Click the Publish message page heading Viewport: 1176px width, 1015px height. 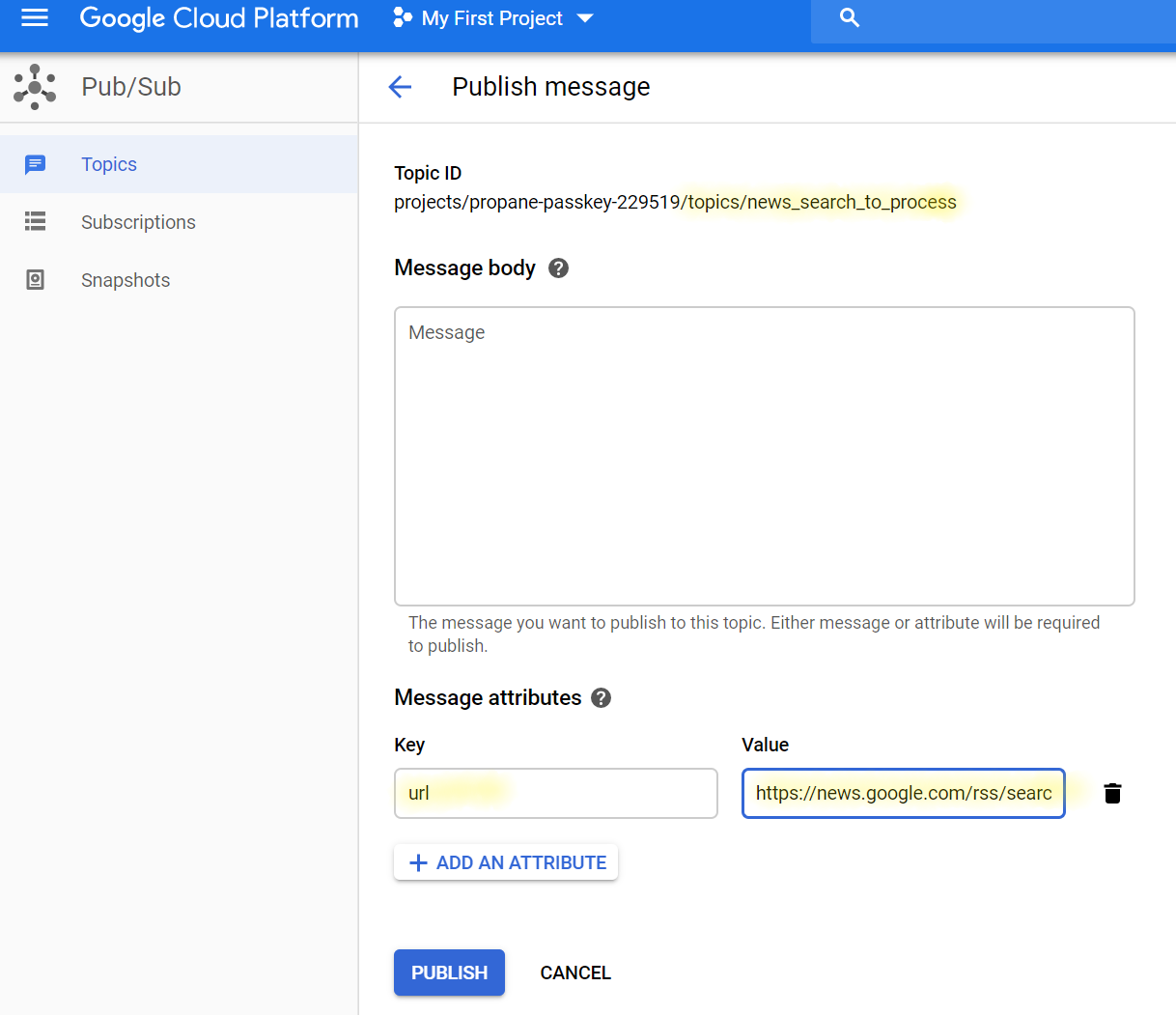[551, 87]
